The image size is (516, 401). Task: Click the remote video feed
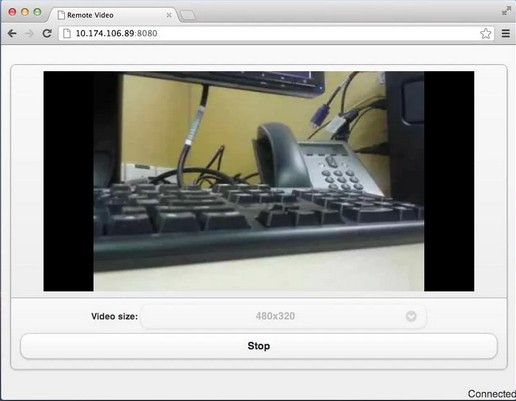pos(259,181)
